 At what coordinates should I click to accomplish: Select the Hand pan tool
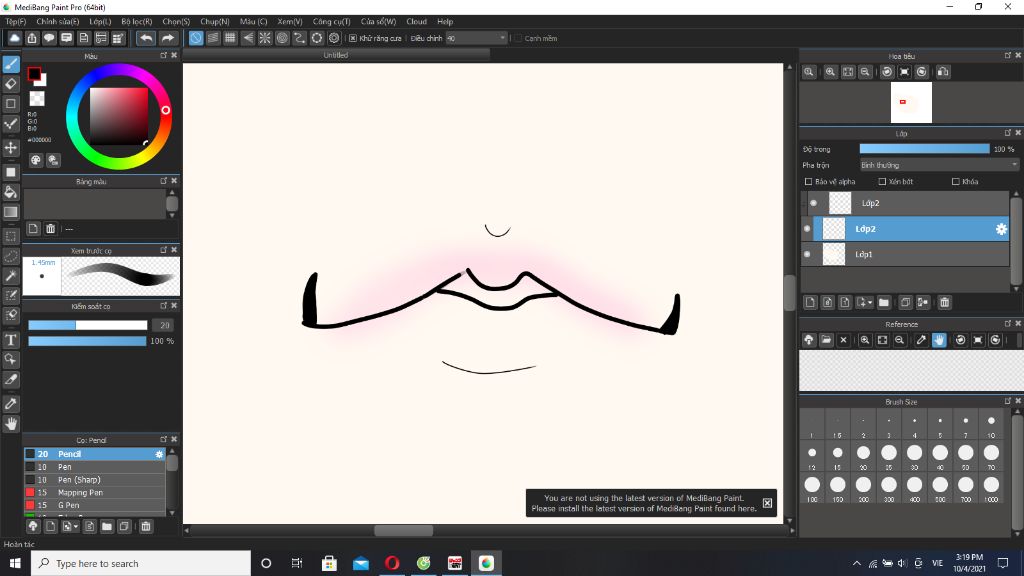(x=11, y=424)
